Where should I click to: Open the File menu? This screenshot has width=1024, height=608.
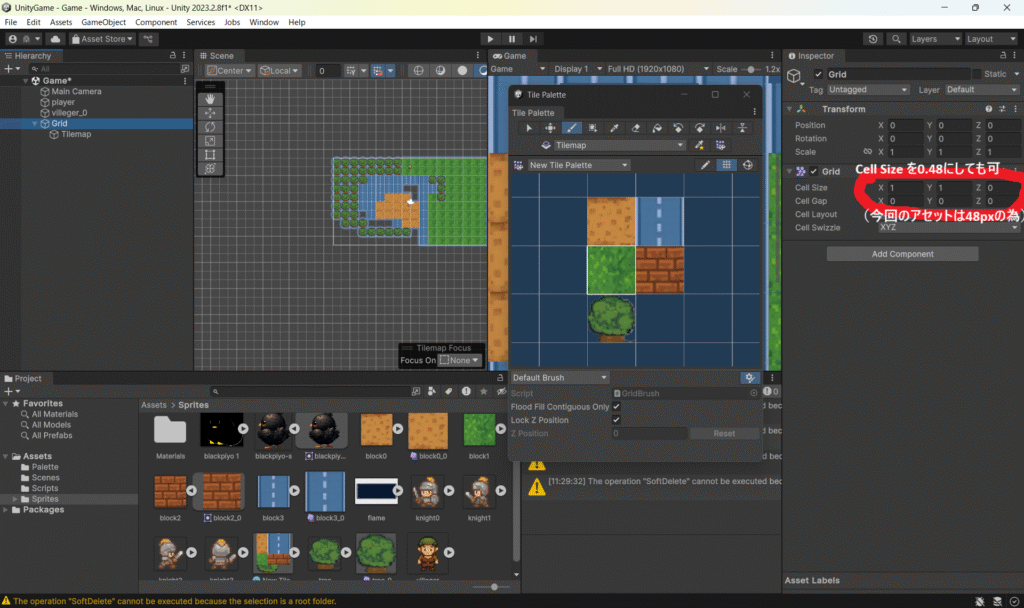10,22
